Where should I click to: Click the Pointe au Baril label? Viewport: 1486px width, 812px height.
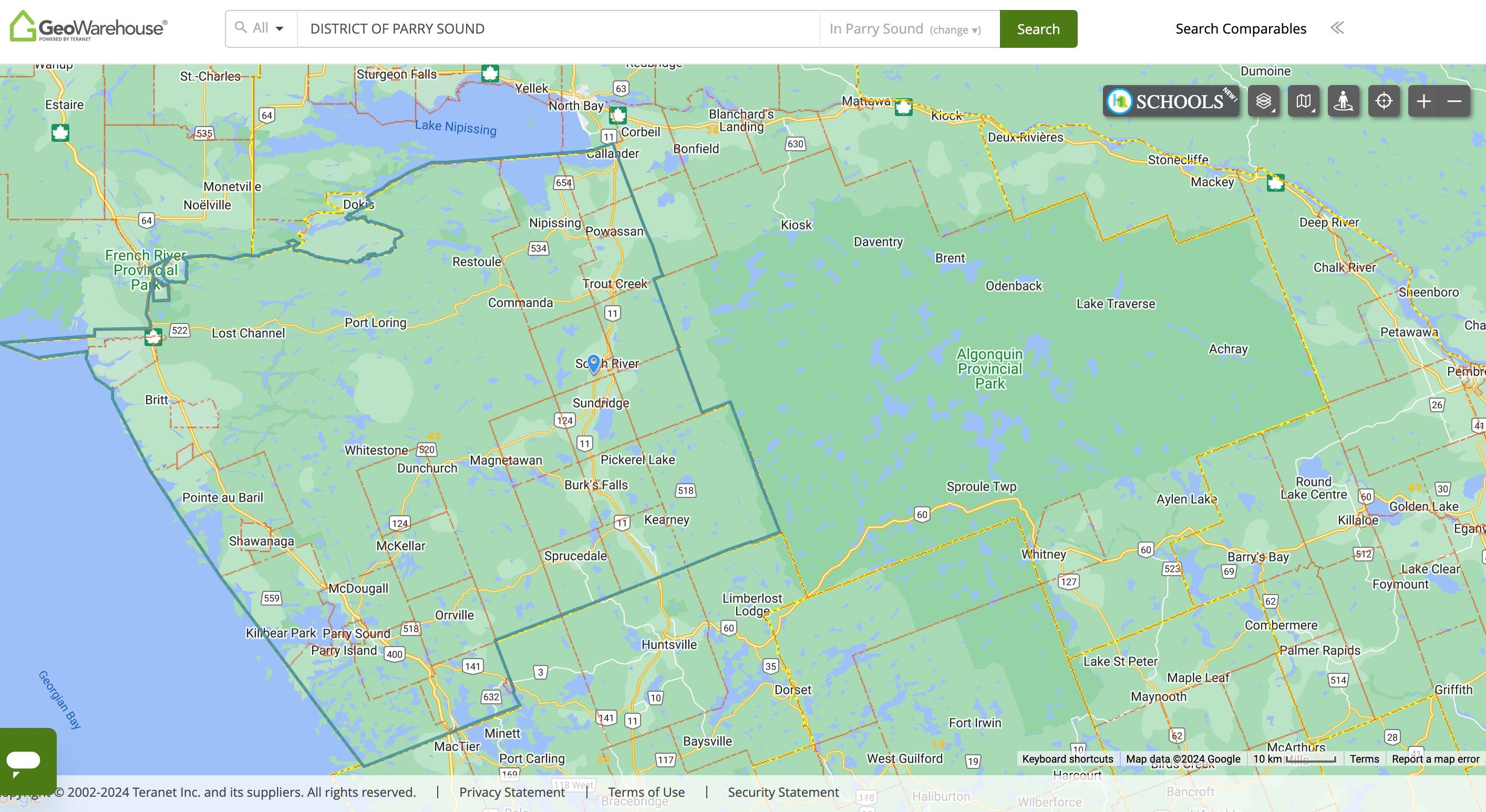click(223, 498)
